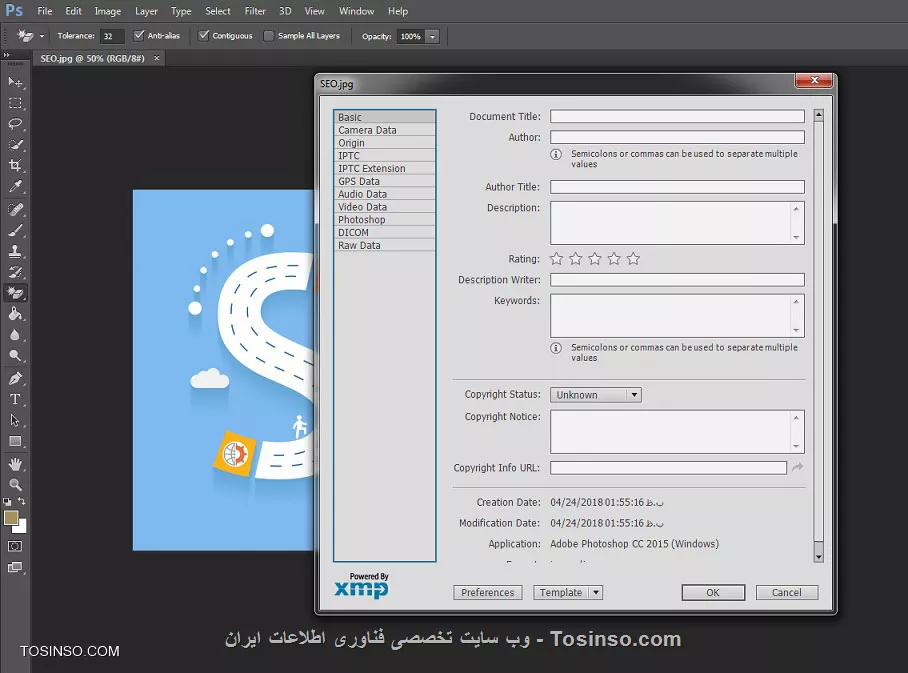
Task: Select the Paint Bucket tool
Action: pyautogui.click(x=15, y=314)
